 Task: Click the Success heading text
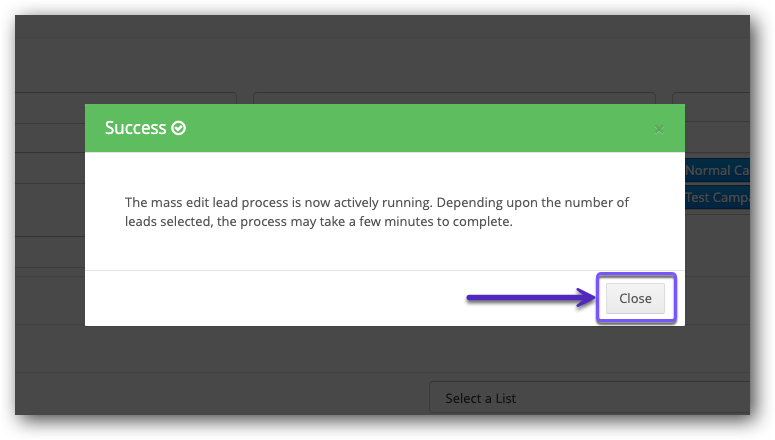(x=135, y=128)
